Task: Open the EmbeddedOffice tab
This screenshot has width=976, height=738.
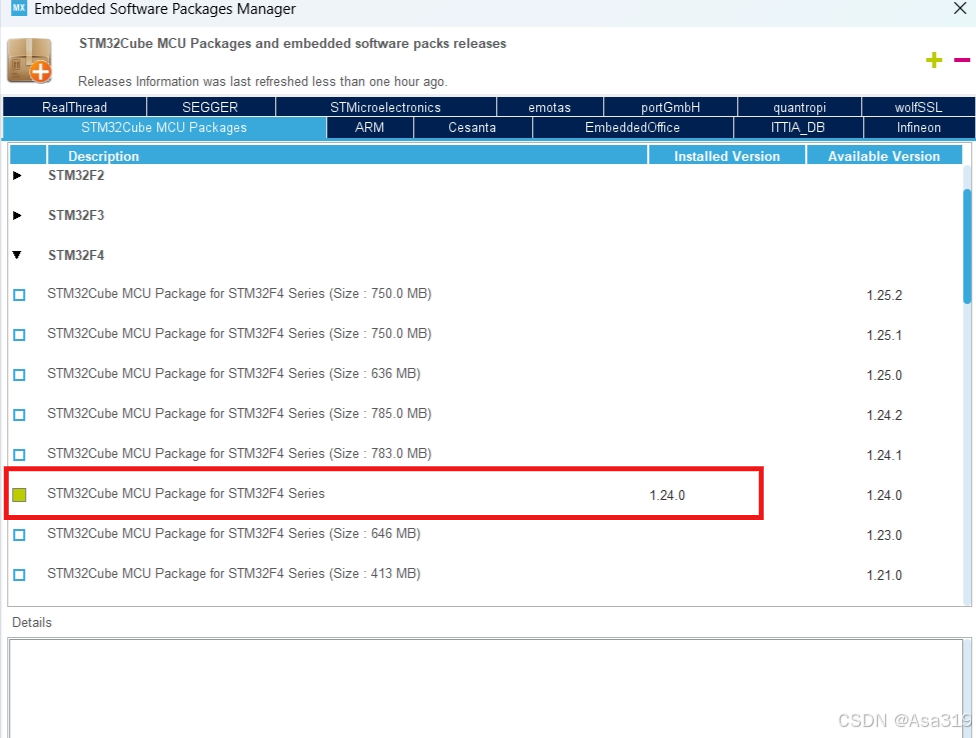Action: pyautogui.click(x=632, y=128)
